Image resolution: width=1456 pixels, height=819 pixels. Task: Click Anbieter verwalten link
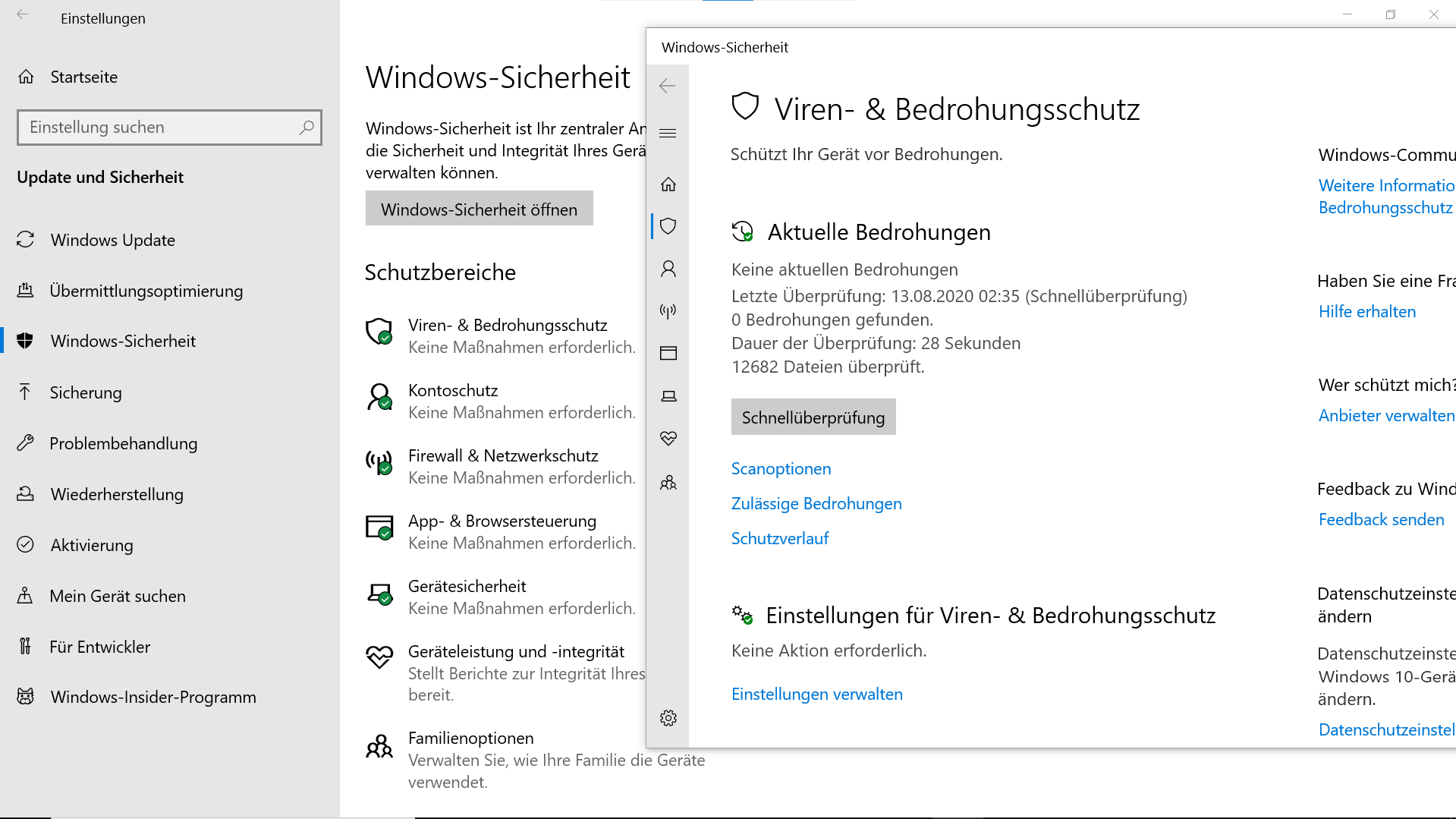pyautogui.click(x=1386, y=415)
